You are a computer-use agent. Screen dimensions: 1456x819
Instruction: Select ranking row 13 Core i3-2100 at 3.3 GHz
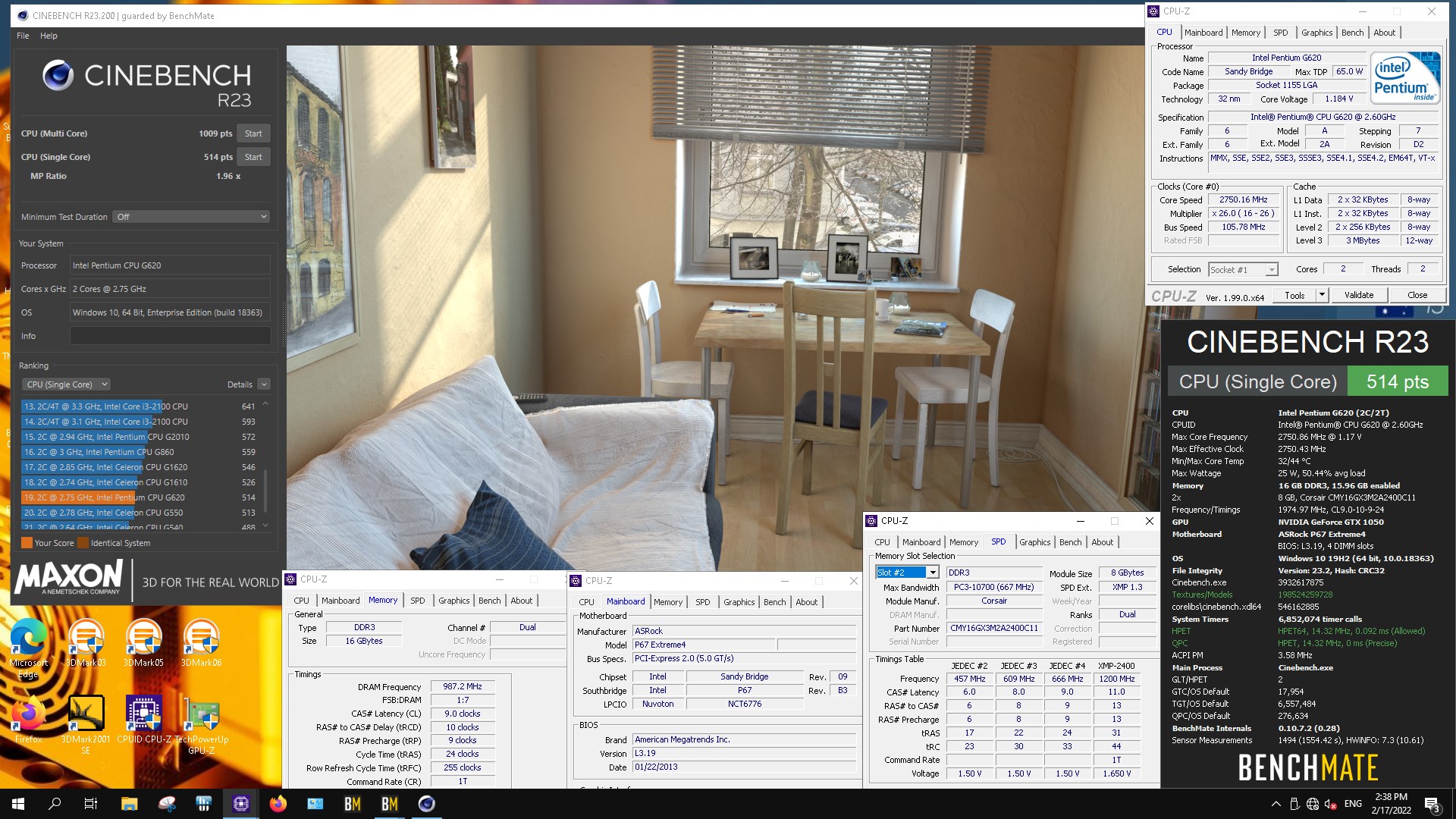[x=140, y=406]
